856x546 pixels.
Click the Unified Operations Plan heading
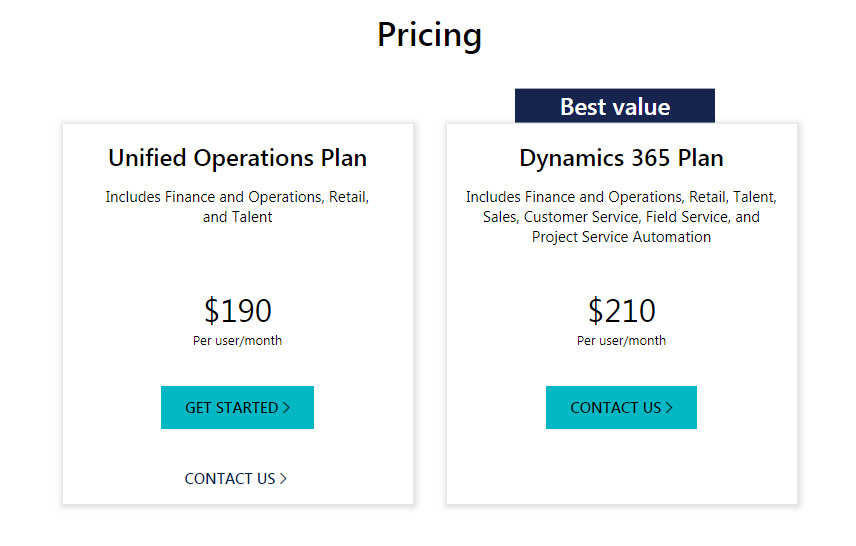tap(237, 158)
